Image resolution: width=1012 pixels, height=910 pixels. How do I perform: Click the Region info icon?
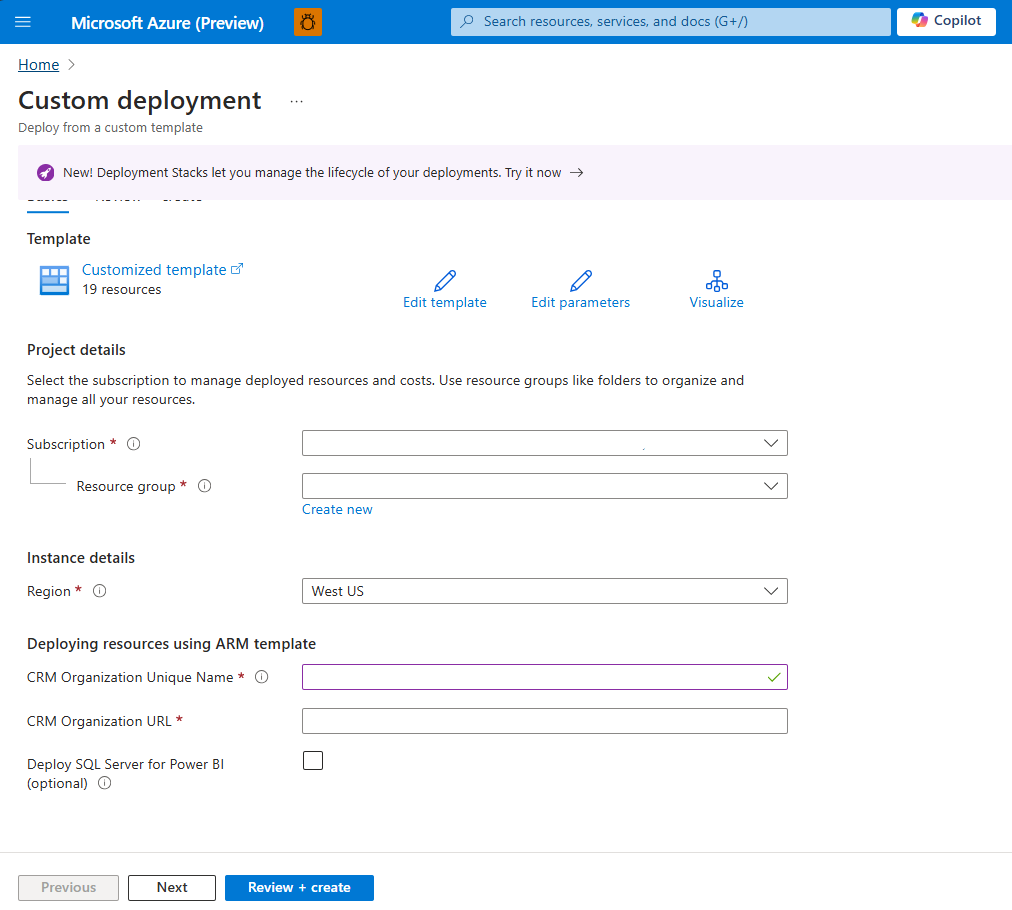tap(99, 591)
